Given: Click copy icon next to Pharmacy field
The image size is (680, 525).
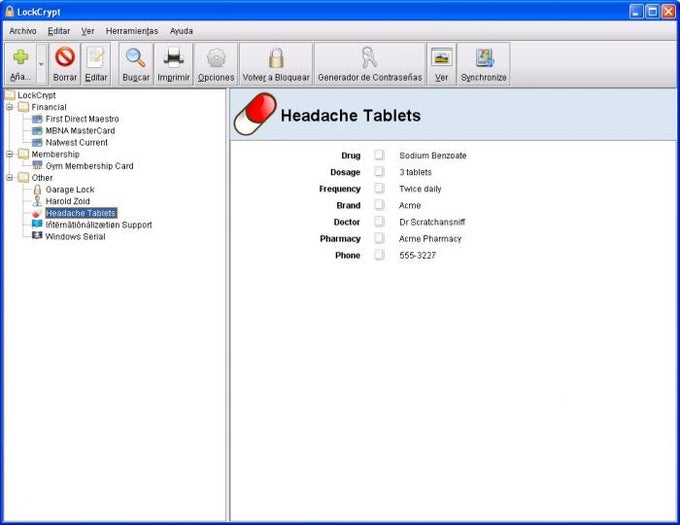Looking at the screenshot, I should [379, 238].
